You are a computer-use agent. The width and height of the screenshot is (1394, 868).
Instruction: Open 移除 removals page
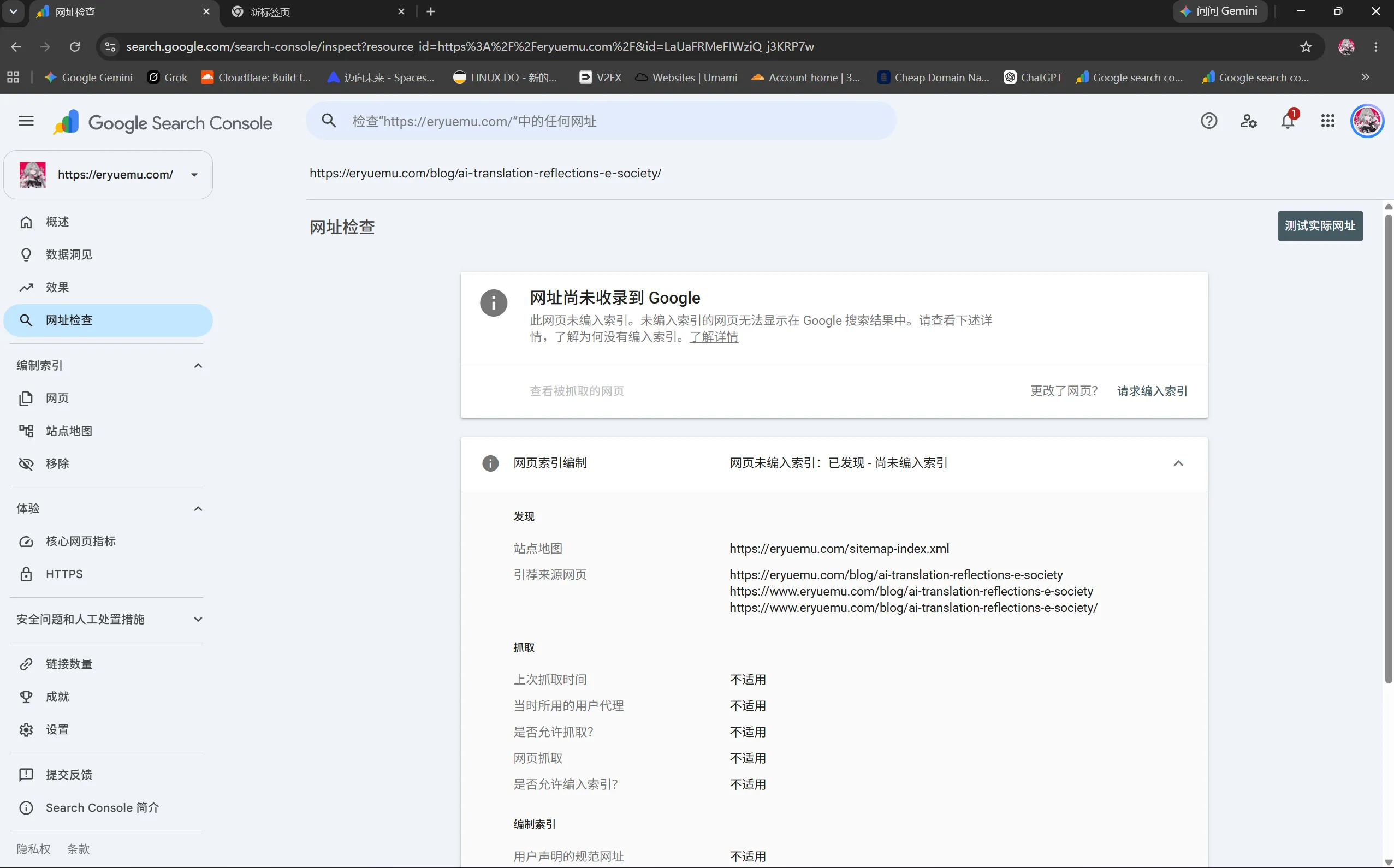(x=108, y=464)
